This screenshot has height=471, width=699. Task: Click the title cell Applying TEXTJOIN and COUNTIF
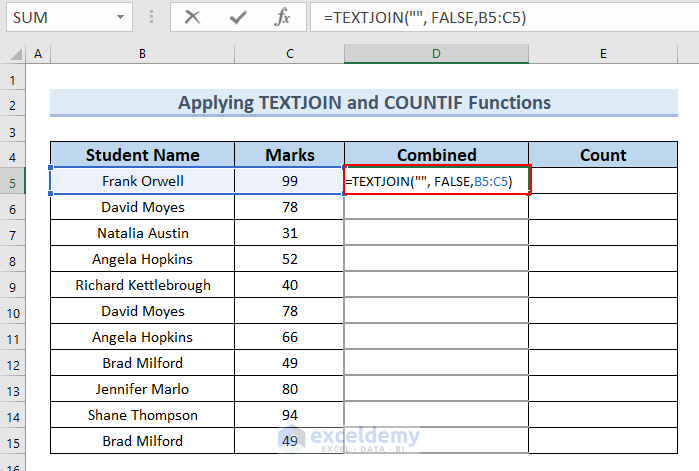tap(364, 103)
